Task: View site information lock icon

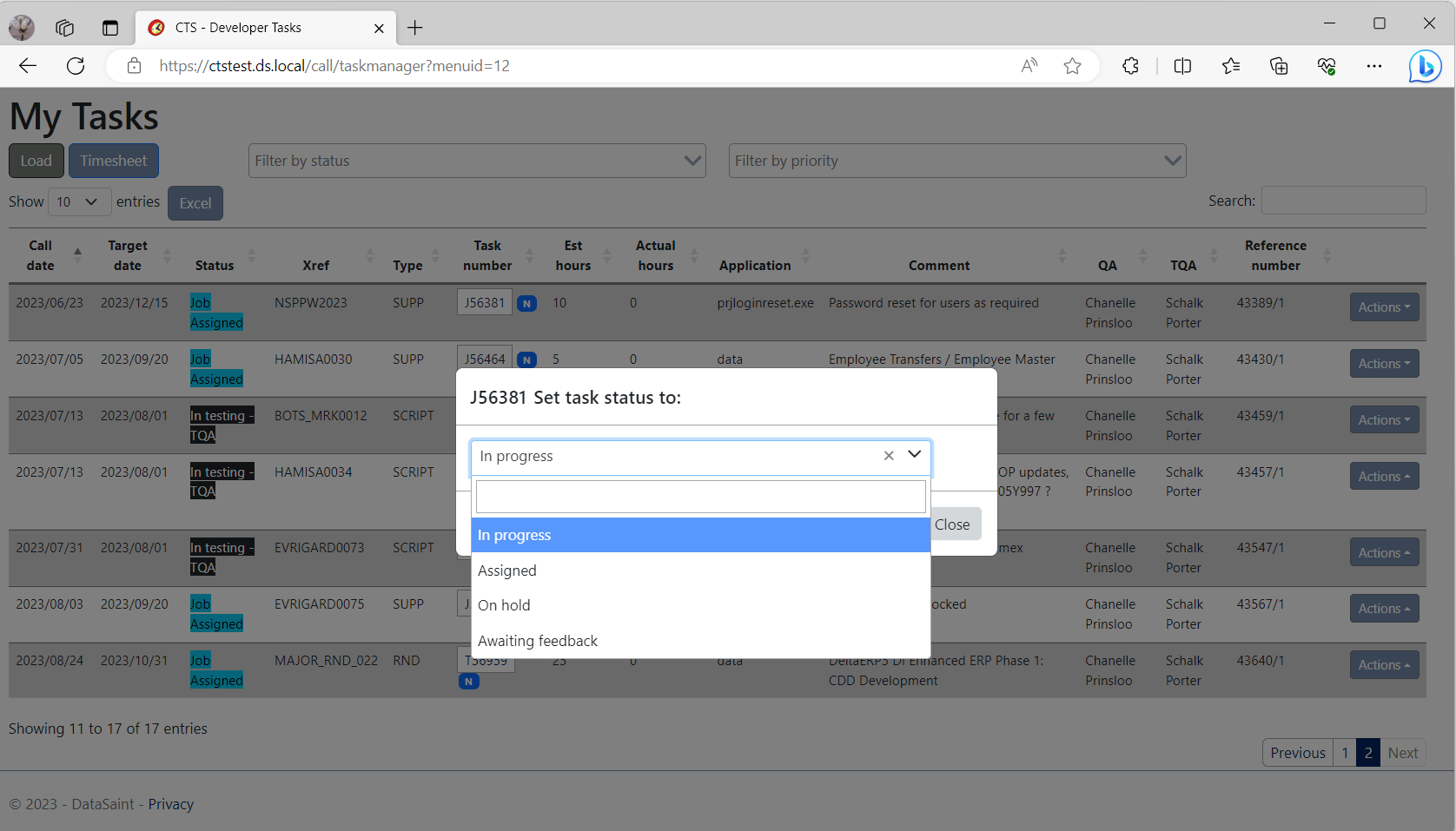Action: coord(134,66)
